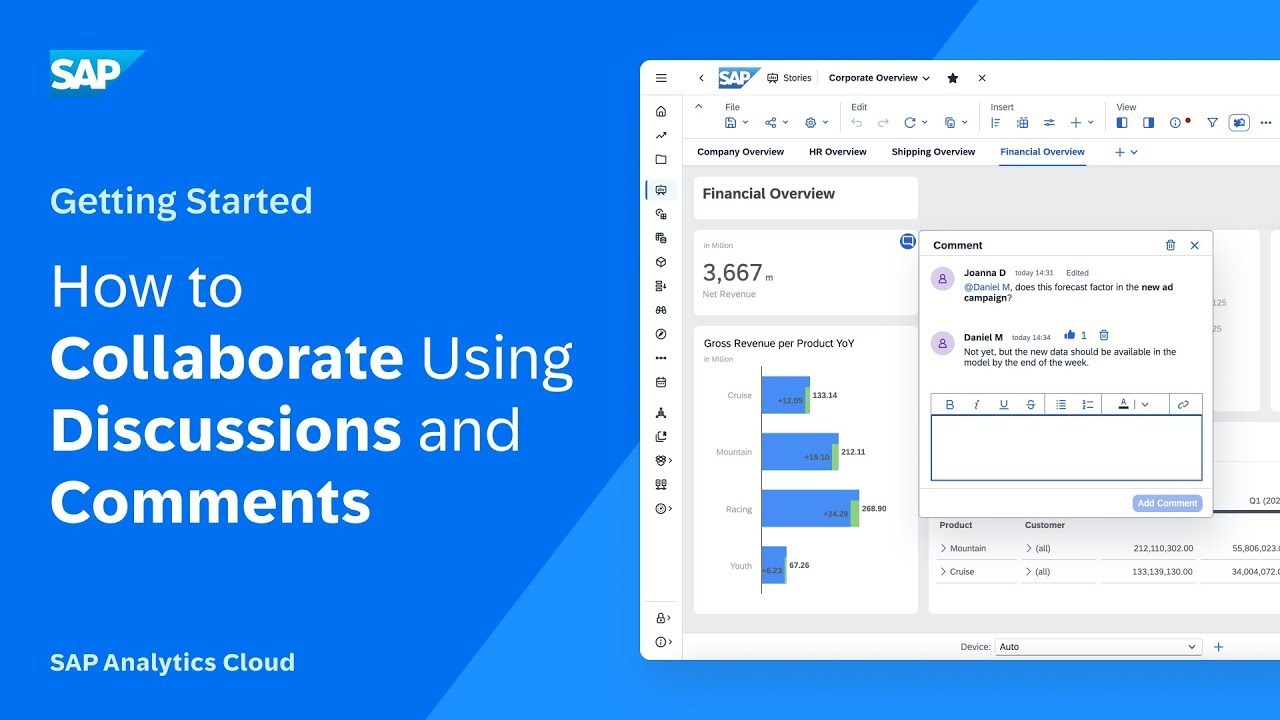The width and height of the screenshot is (1280, 720).
Task: Toggle bulleted list in comment editor
Action: [x=1061, y=405]
